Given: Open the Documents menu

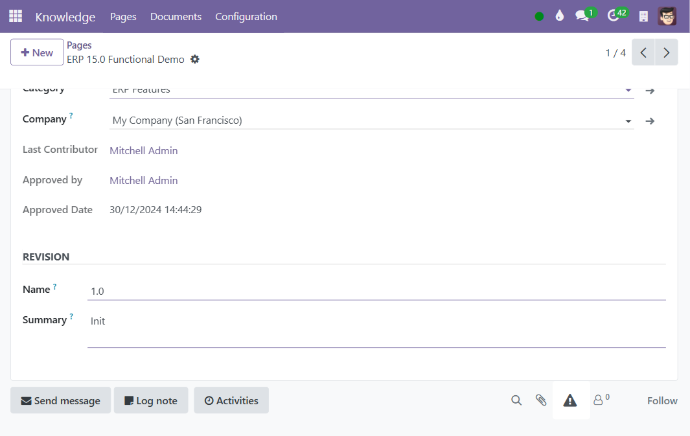Looking at the screenshot, I should [176, 16].
